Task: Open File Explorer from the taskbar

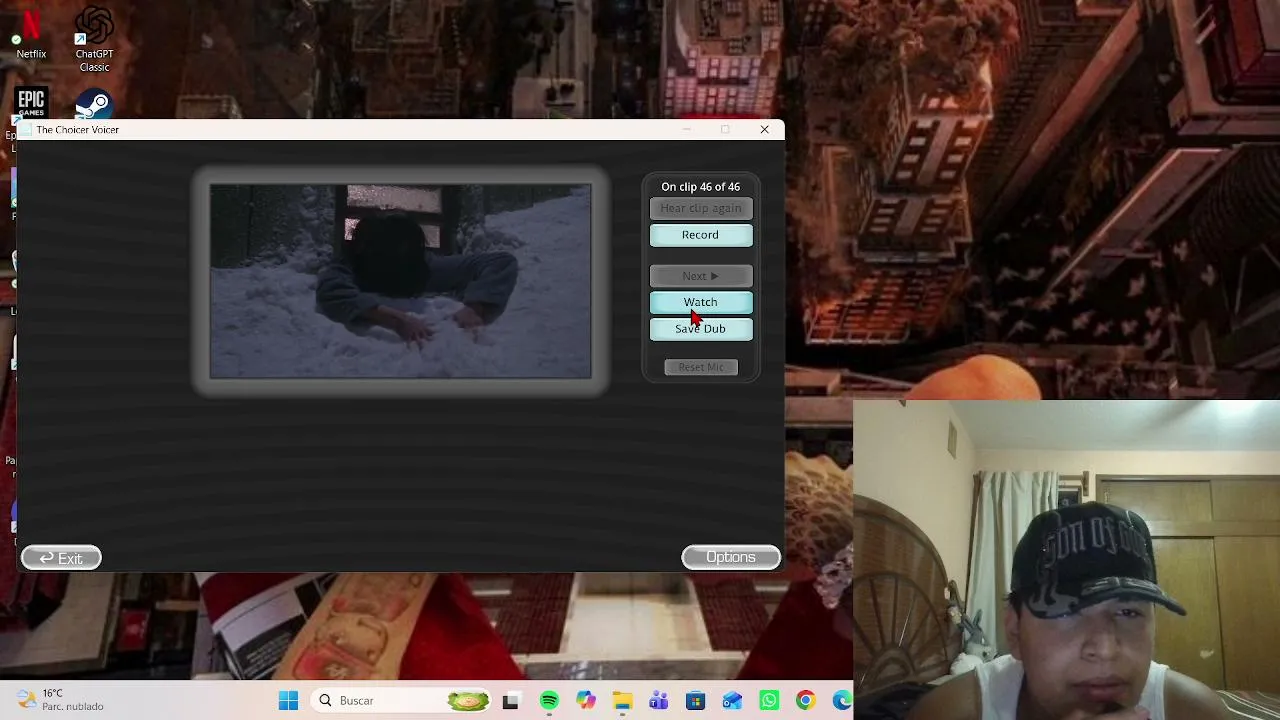Action: 622,701
